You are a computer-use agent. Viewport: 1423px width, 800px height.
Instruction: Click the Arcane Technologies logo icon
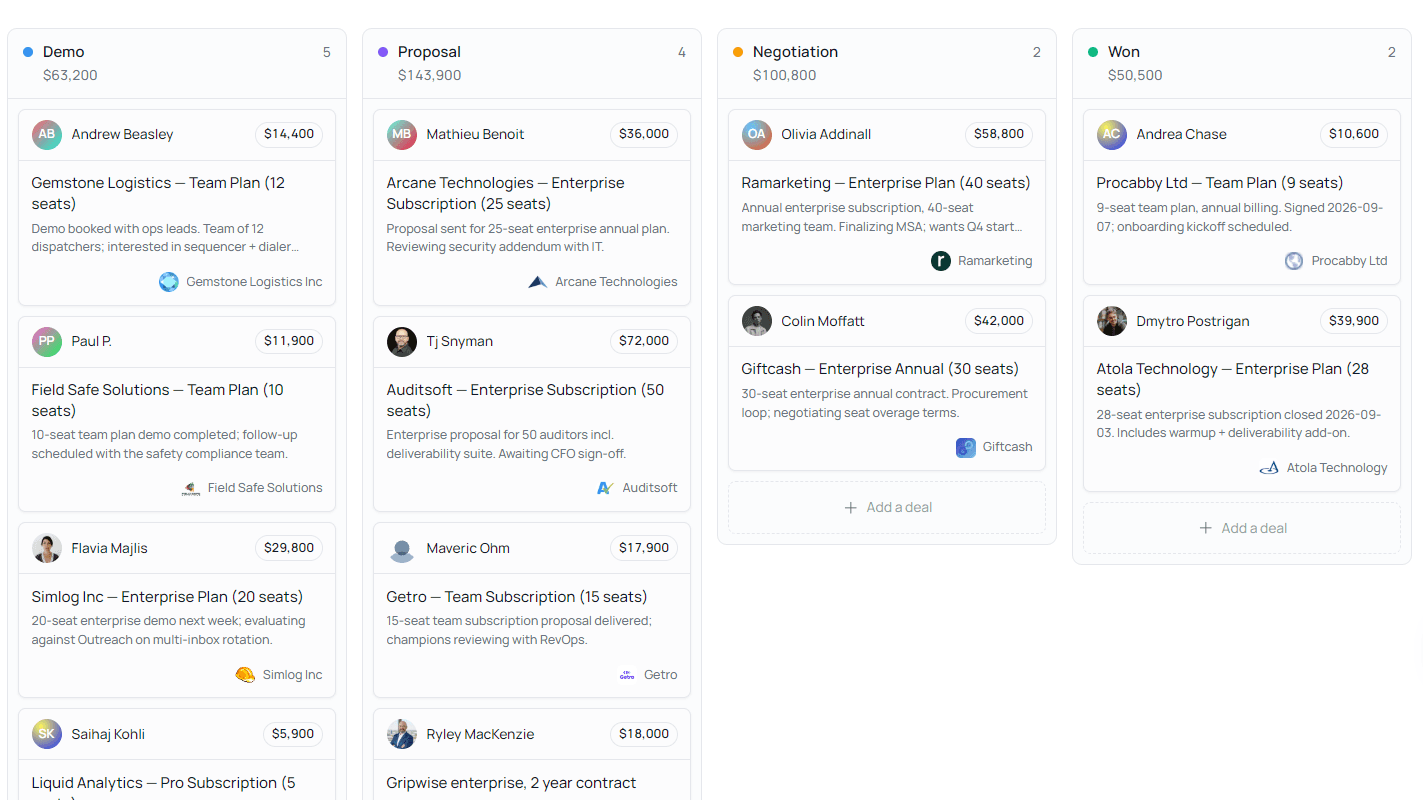click(x=538, y=282)
